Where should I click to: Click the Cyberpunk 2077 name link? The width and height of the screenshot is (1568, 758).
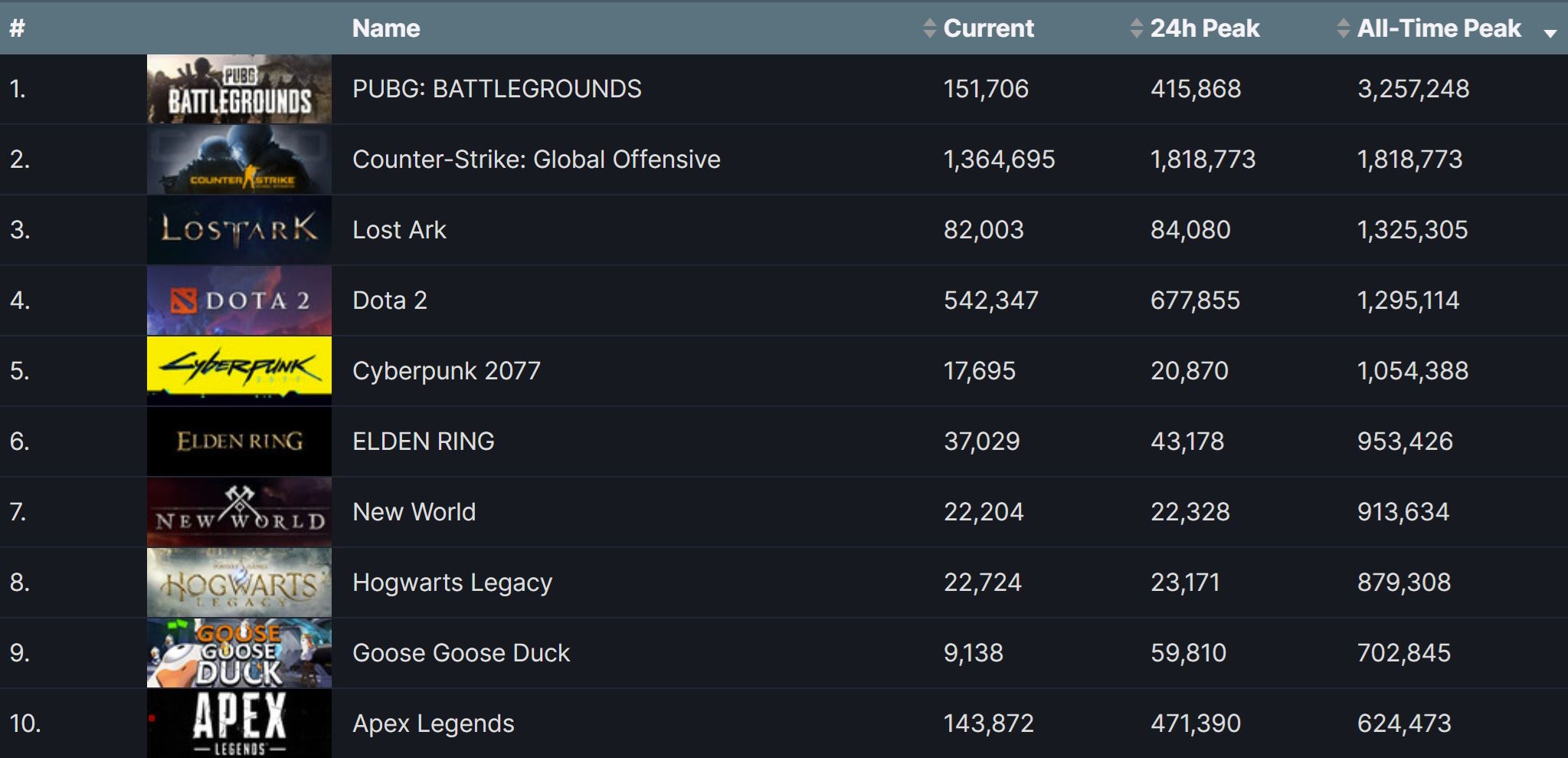(446, 371)
